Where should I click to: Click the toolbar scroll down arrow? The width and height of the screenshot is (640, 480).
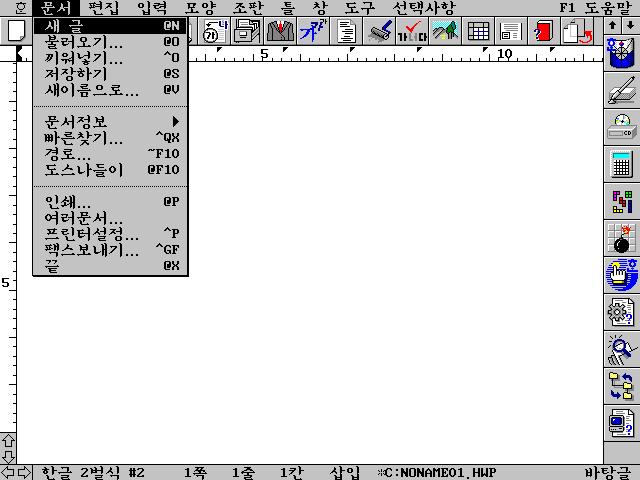point(631,25)
